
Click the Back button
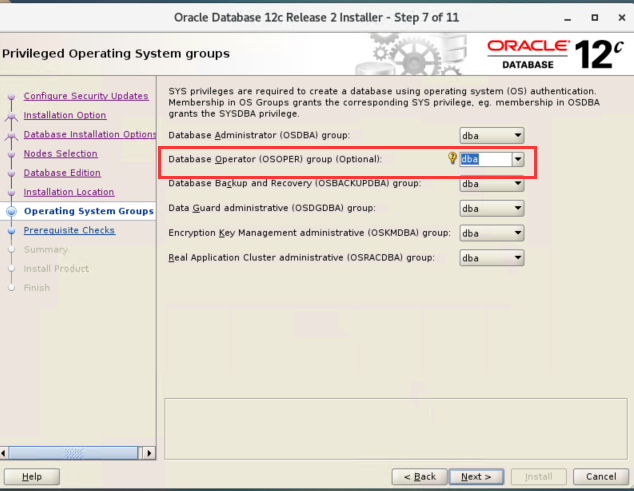[x=420, y=476]
